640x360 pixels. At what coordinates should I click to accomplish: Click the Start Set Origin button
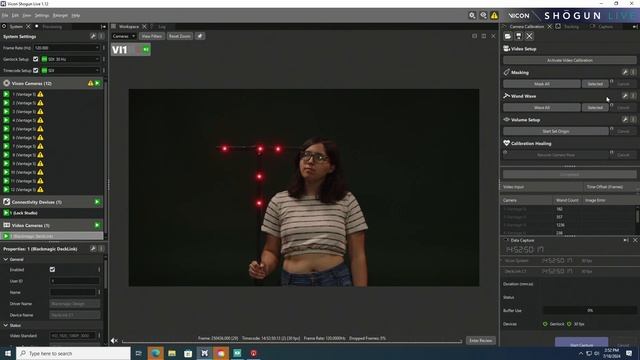[x=556, y=131]
